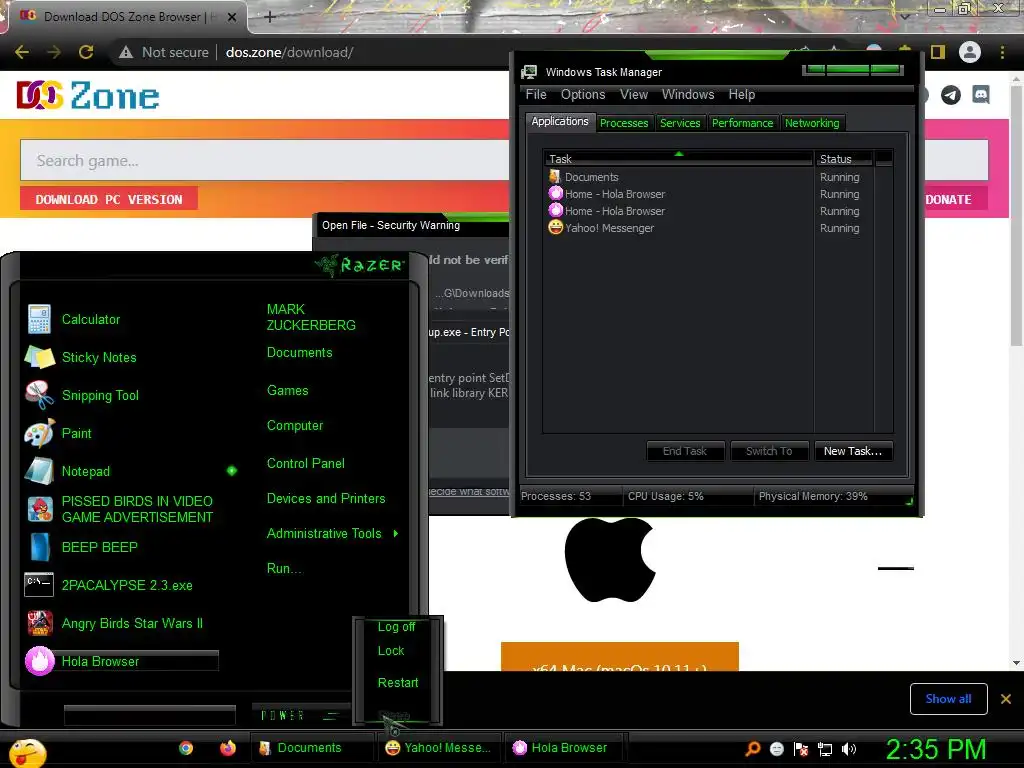Expand Administrative Tools submenu arrow
The width and height of the screenshot is (1024, 768).
coord(396,534)
